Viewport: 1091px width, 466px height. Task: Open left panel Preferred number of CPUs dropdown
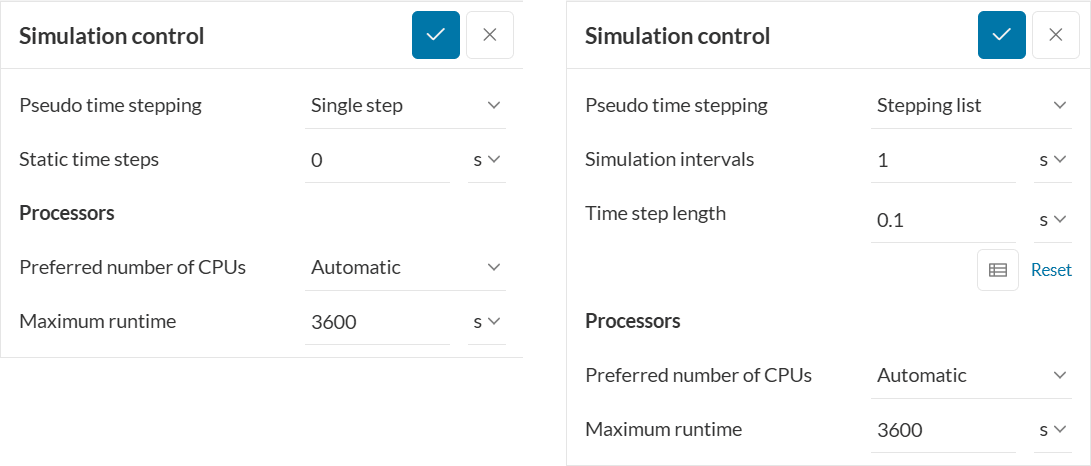pyautogui.click(x=405, y=267)
